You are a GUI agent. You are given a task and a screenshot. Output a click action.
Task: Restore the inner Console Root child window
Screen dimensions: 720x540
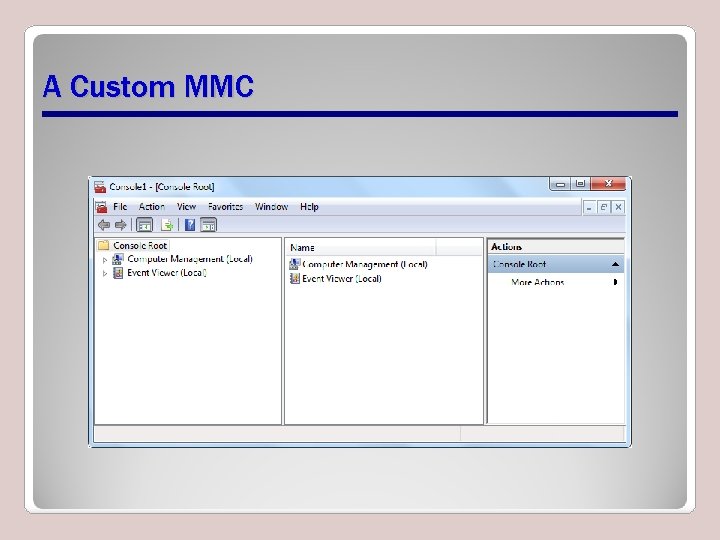[603, 208]
